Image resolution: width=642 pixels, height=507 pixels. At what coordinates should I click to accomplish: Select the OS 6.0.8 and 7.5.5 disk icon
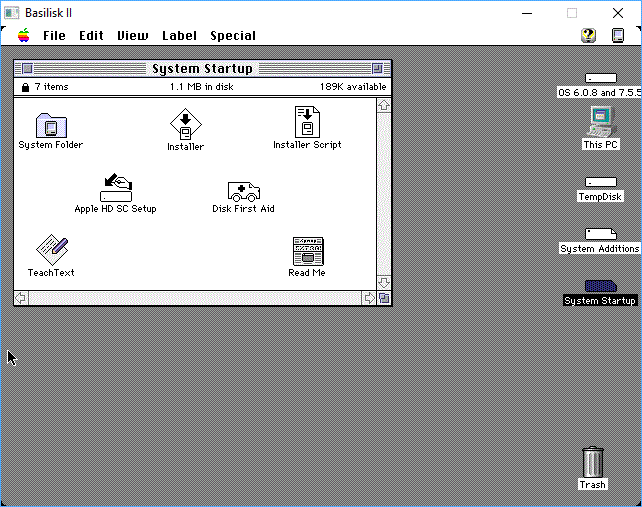point(601,78)
